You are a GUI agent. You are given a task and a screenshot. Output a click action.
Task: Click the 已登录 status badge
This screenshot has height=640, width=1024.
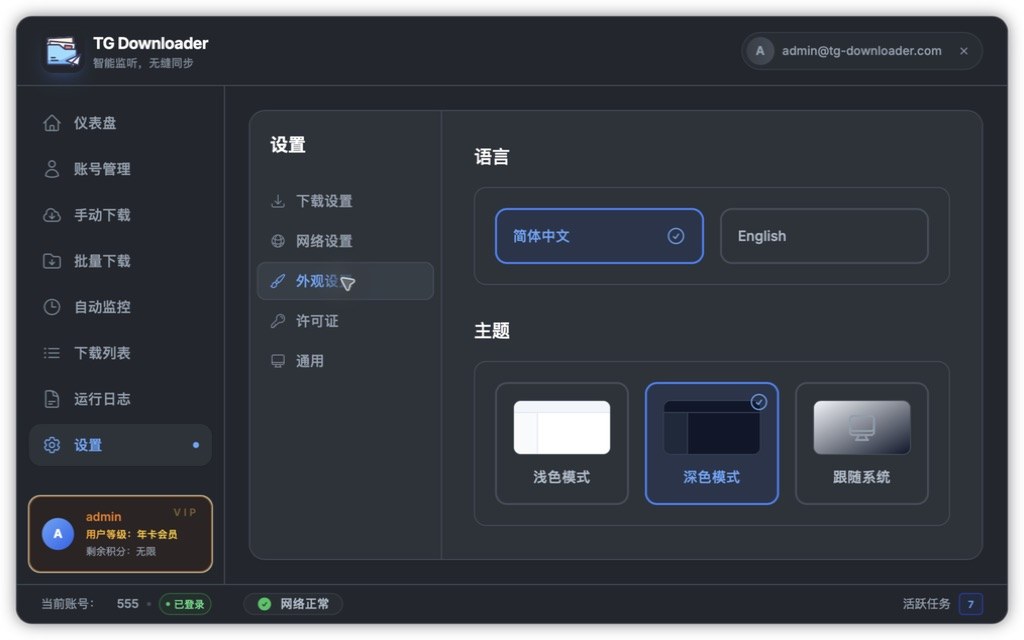[x=185, y=604]
